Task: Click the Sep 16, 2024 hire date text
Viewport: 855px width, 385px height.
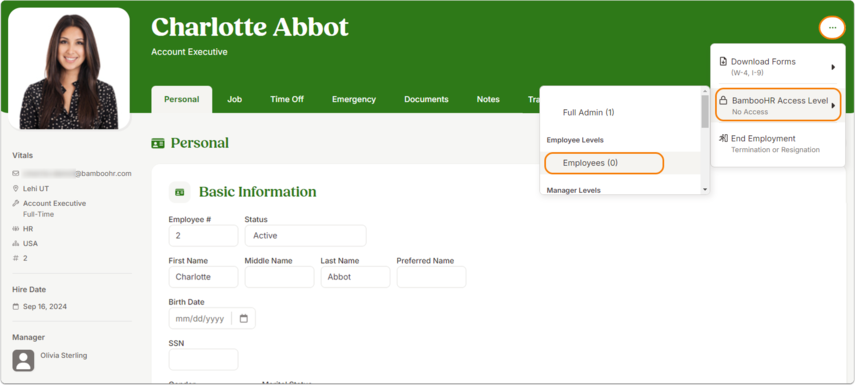Action: [x=45, y=306]
